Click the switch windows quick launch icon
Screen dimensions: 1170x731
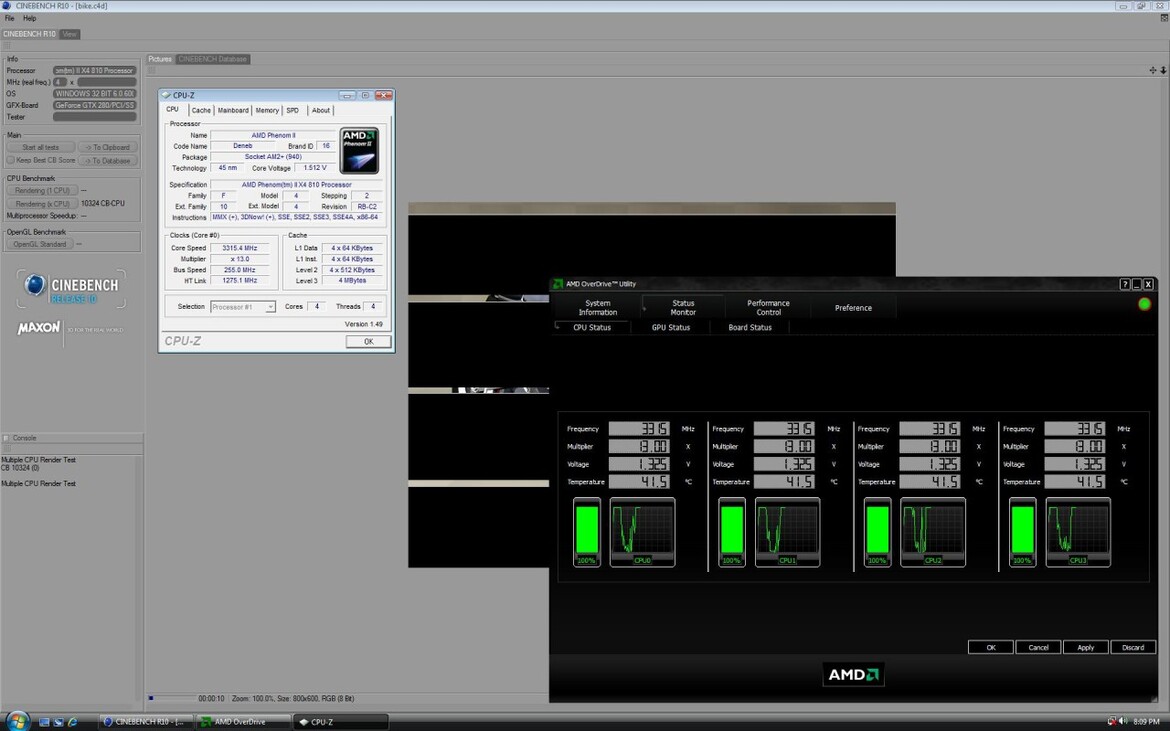[x=58, y=722]
